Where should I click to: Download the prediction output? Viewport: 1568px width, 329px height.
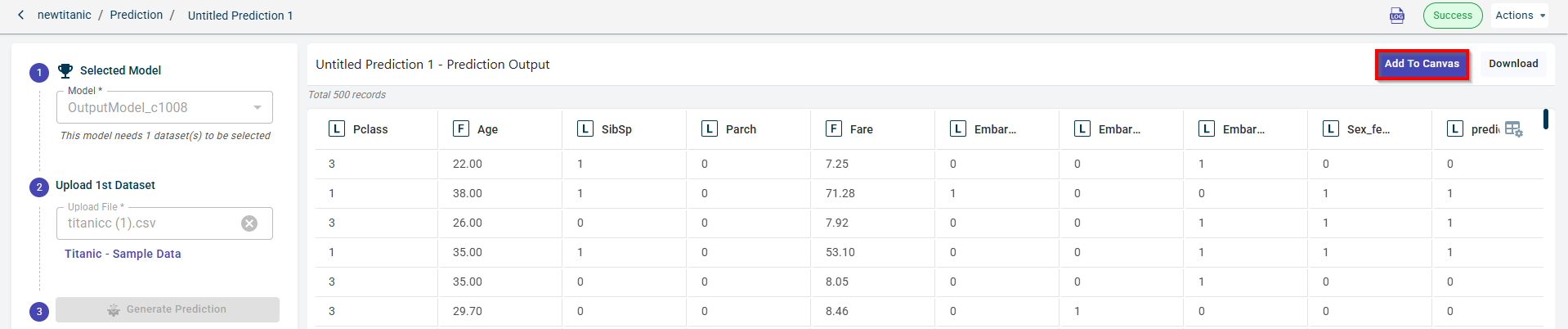coord(1513,64)
